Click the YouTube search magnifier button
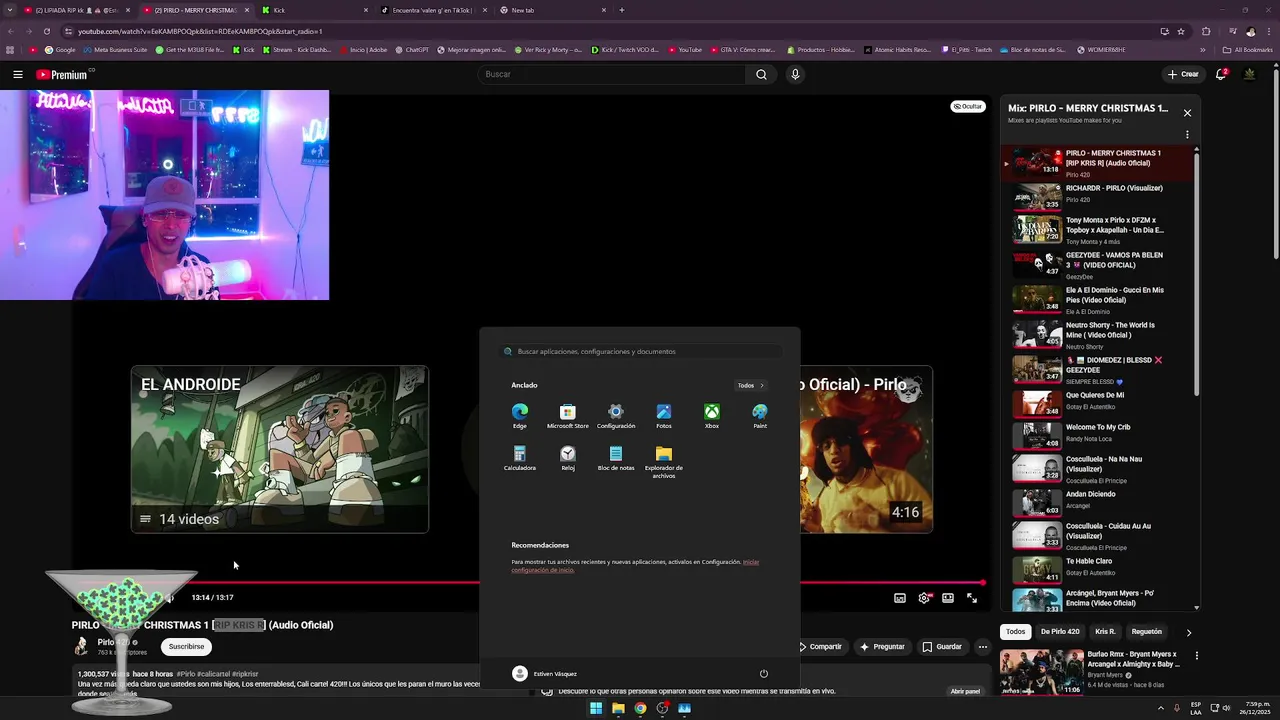The width and height of the screenshot is (1280, 720). click(x=761, y=74)
